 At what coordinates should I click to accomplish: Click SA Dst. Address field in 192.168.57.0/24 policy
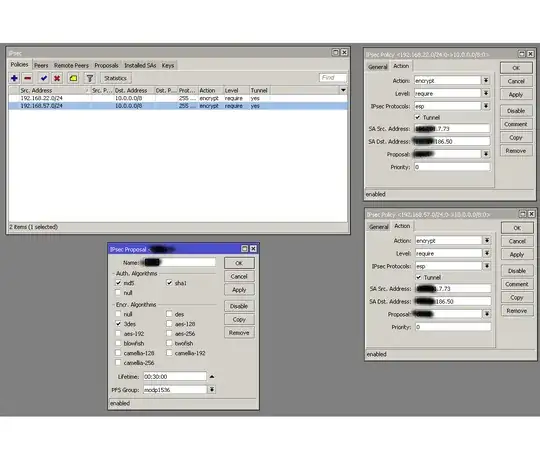tap(453, 301)
